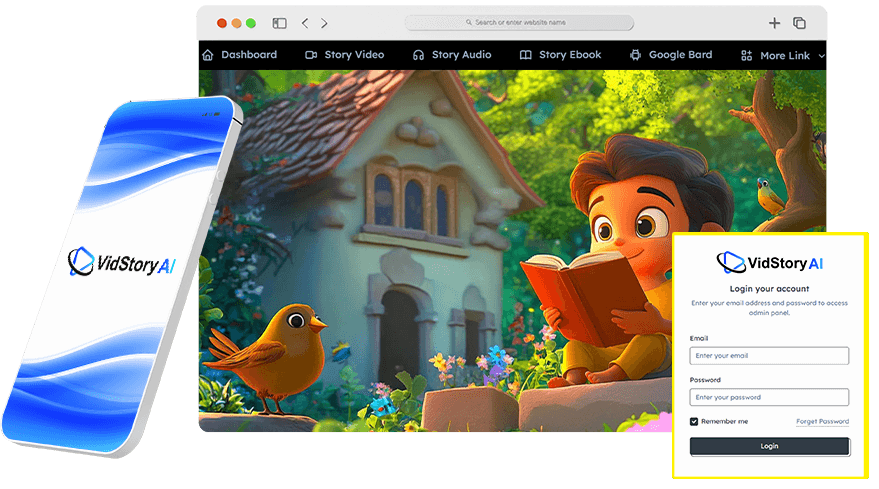Click the search magnifier in address bar
The width and height of the screenshot is (879, 489).
pos(469,22)
